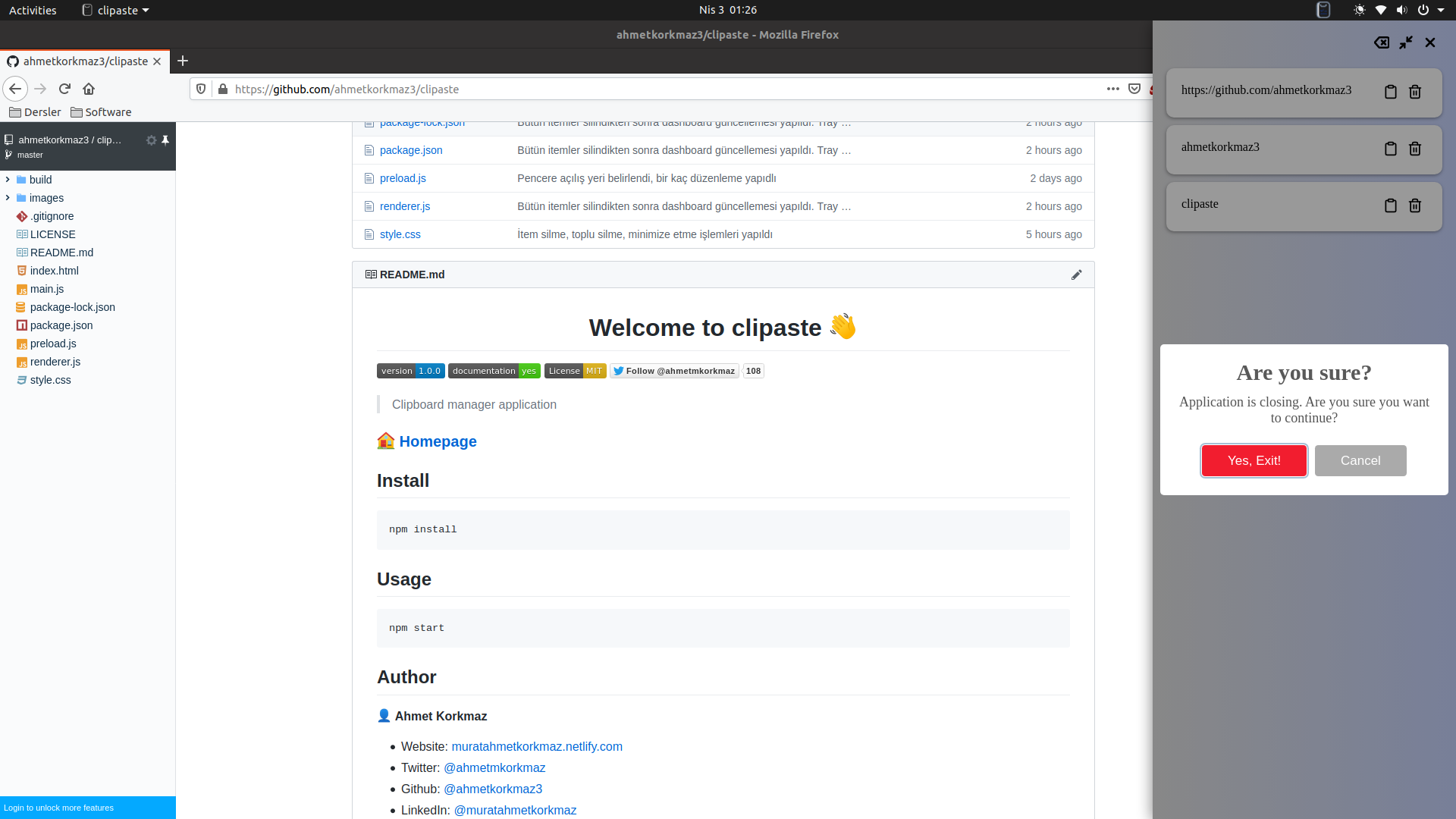Open Octotree settings gear
Image resolution: width=1456 pixels, height=819 pixels.
(x=151, y=140)
